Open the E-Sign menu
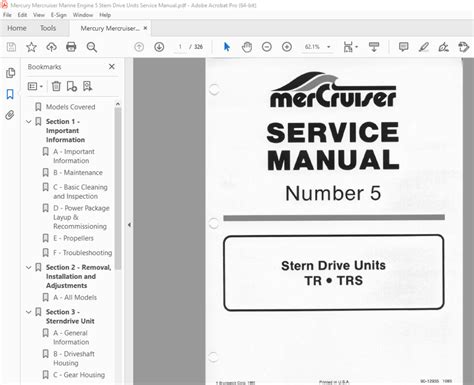The image size is (474, 385). click(58, 15)
